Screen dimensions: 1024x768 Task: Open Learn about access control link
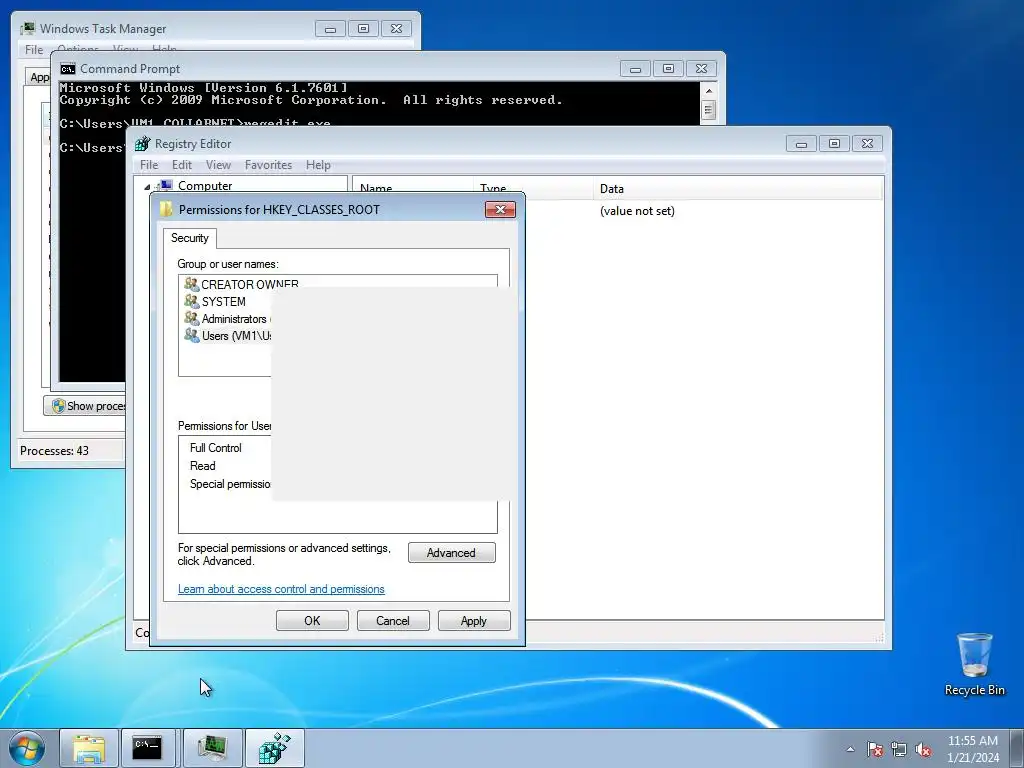click(x=281, y=589)
